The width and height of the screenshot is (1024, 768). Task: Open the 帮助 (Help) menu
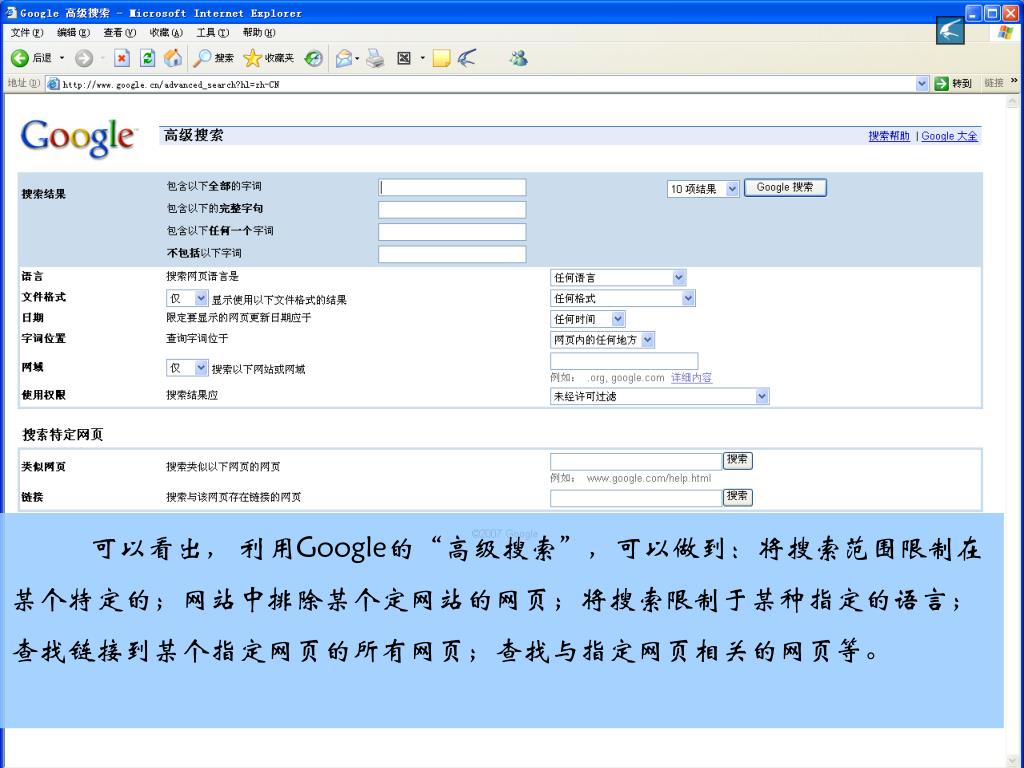pos(259,33)
